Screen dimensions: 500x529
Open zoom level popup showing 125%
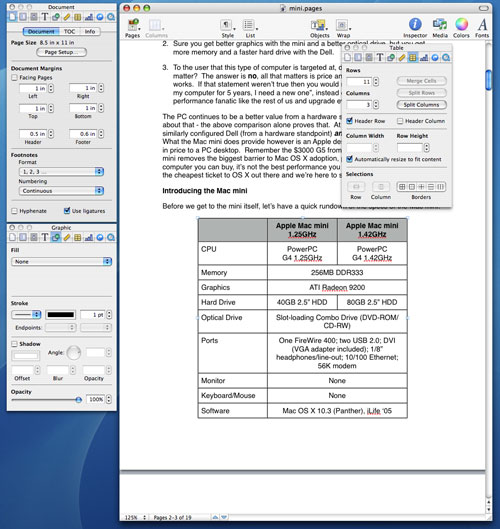[x=135, y=517]
